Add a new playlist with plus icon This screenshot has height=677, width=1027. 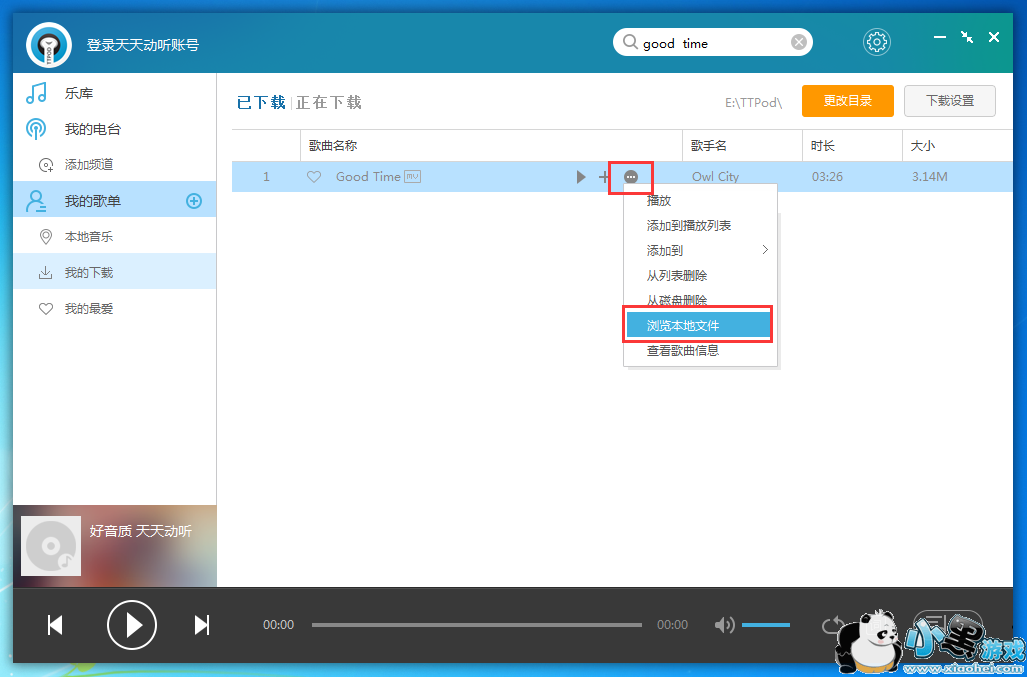[194, 201]
